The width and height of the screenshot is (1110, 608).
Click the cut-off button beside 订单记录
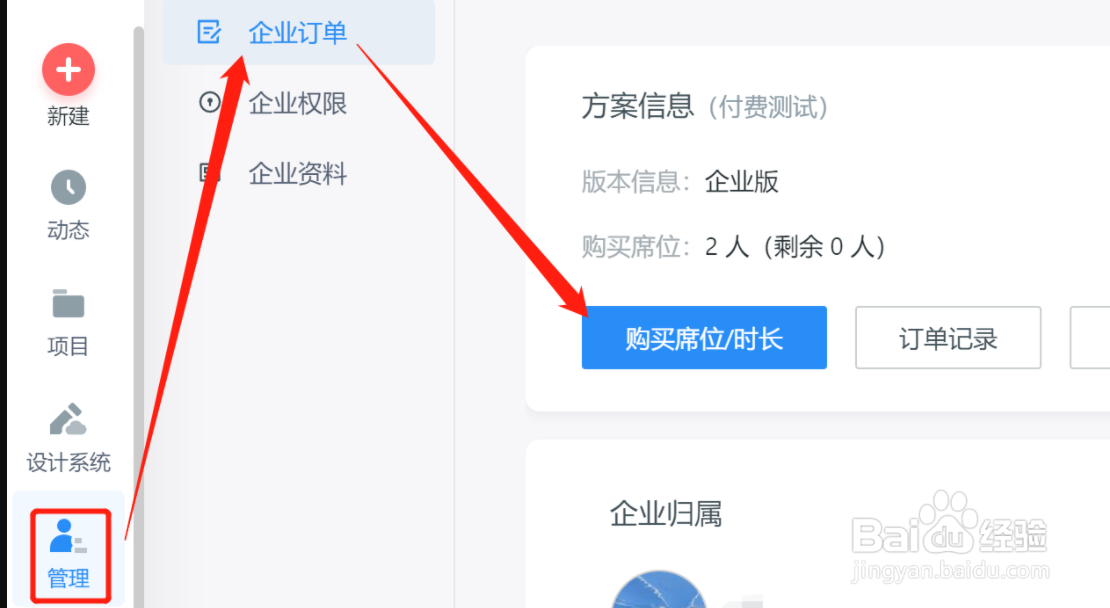(1089, 338)
